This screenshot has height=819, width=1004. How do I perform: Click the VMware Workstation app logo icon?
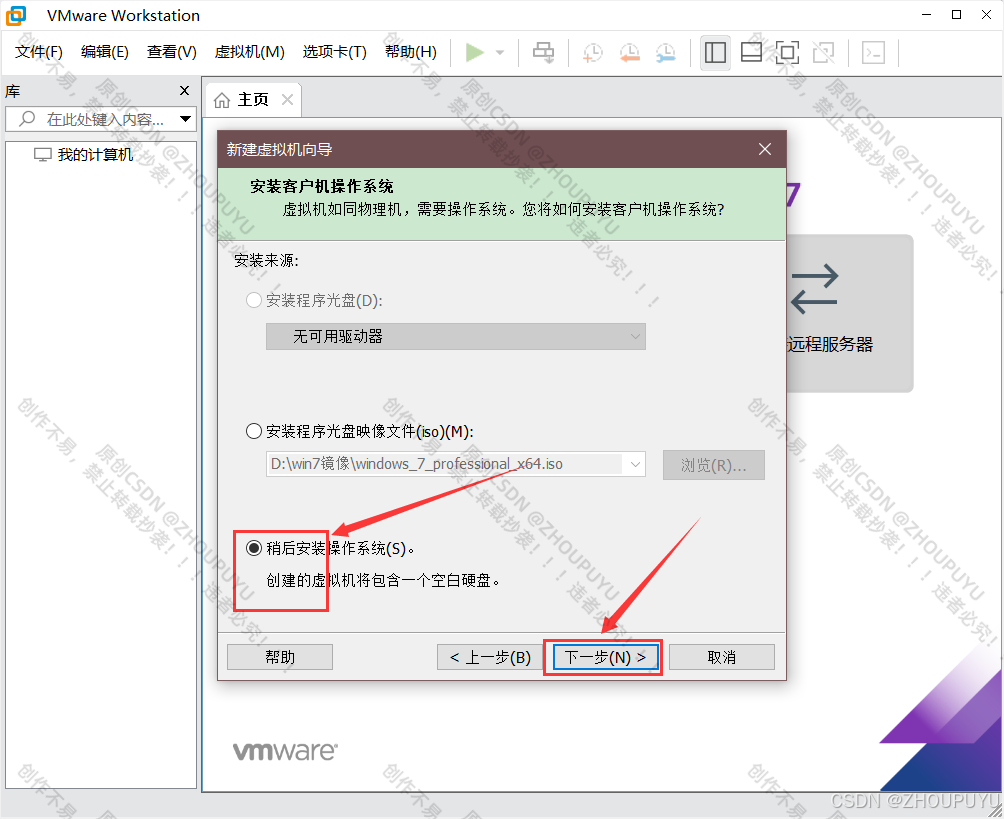click(16, 15)
